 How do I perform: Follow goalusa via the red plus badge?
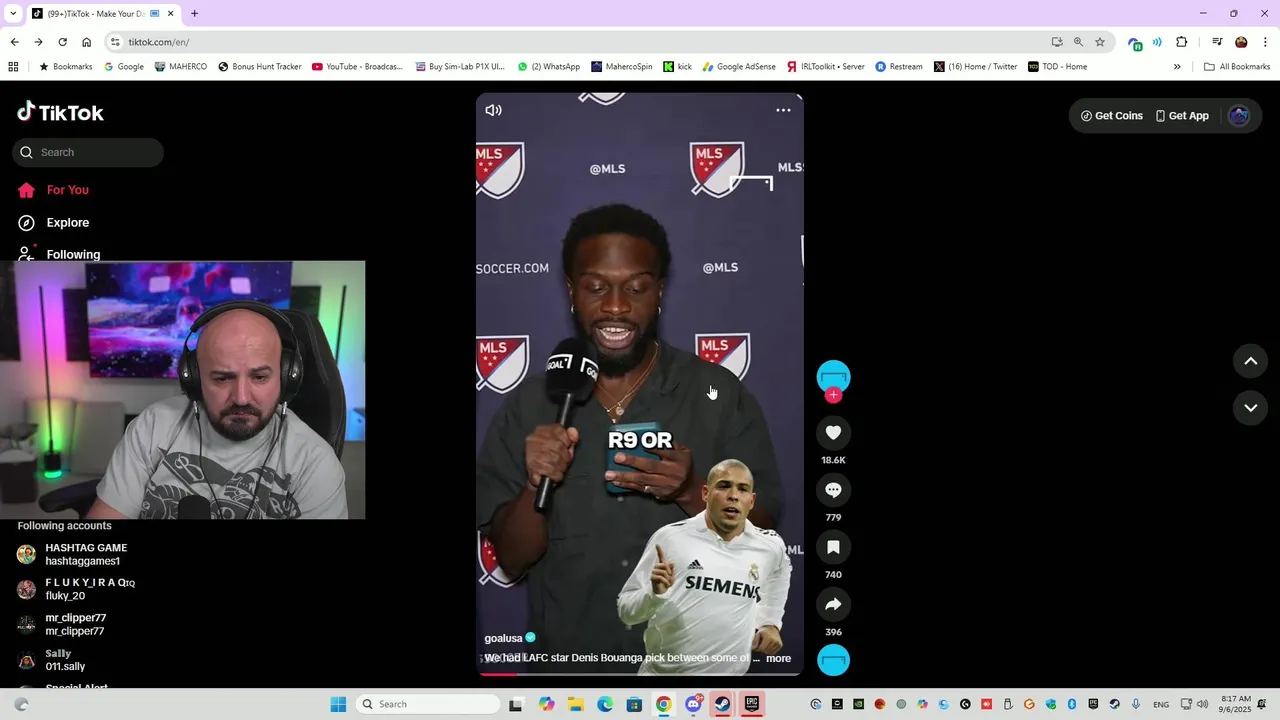(833, 395)
